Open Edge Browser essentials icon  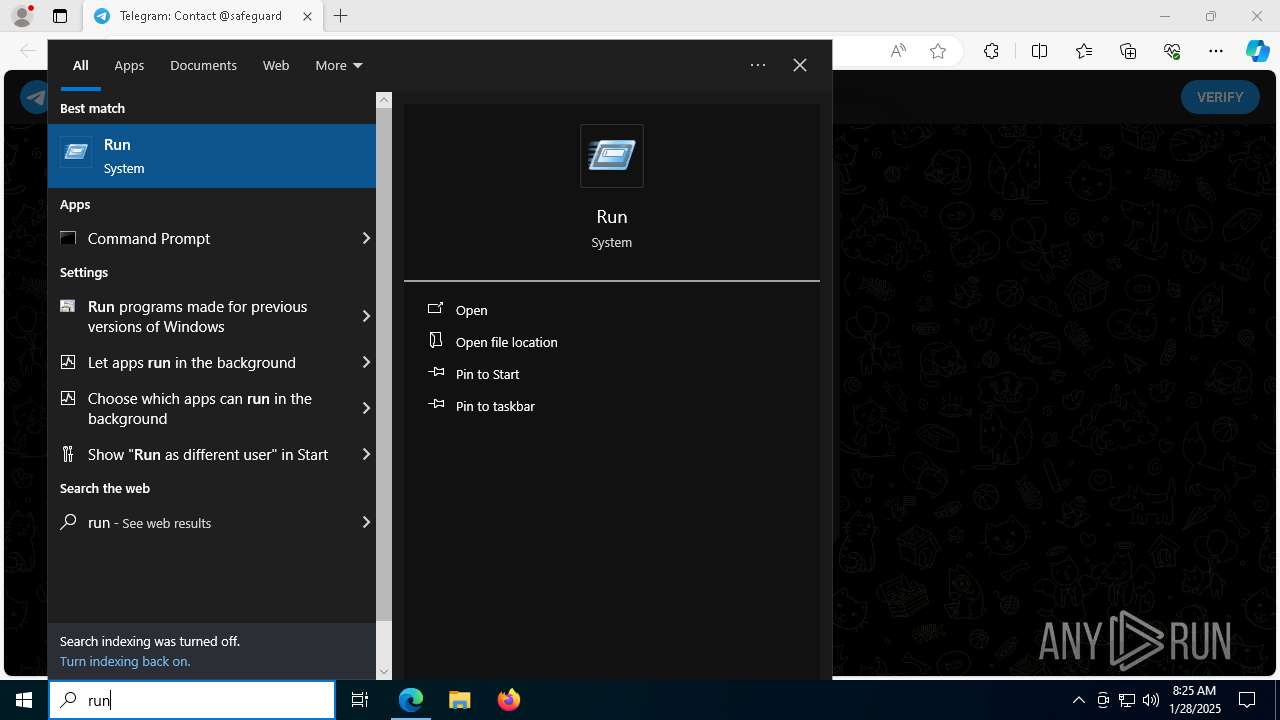tap(1172, 51)
